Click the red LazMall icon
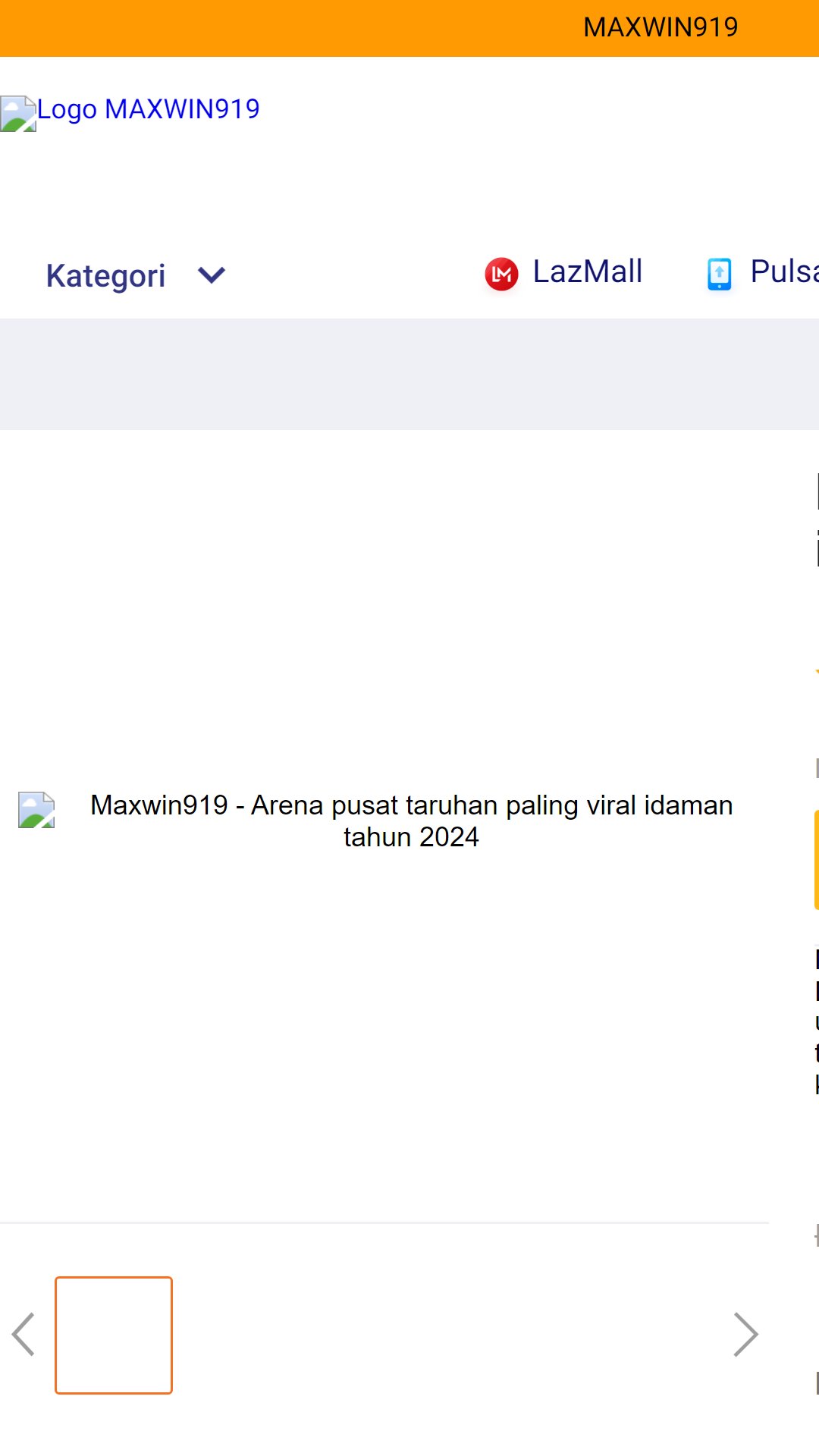 (x=501, y=274)
